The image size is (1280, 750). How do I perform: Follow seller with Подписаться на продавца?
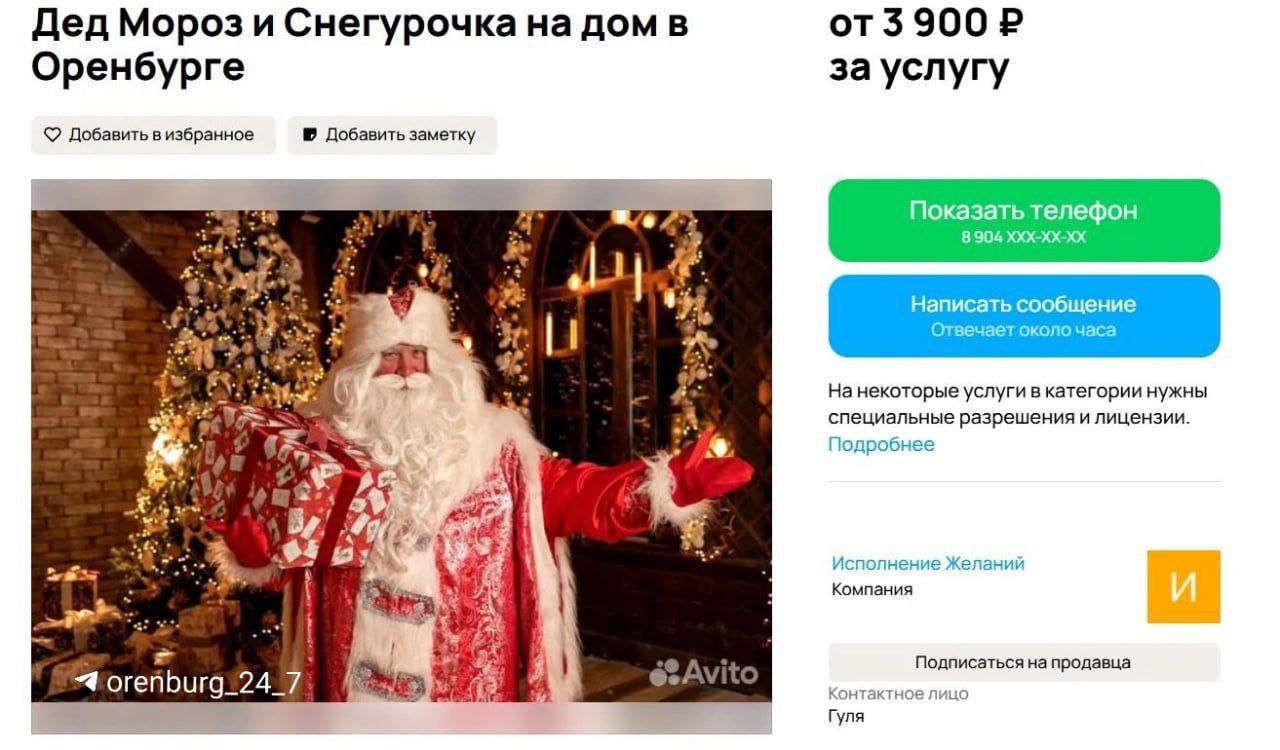tap(1024, 662)
